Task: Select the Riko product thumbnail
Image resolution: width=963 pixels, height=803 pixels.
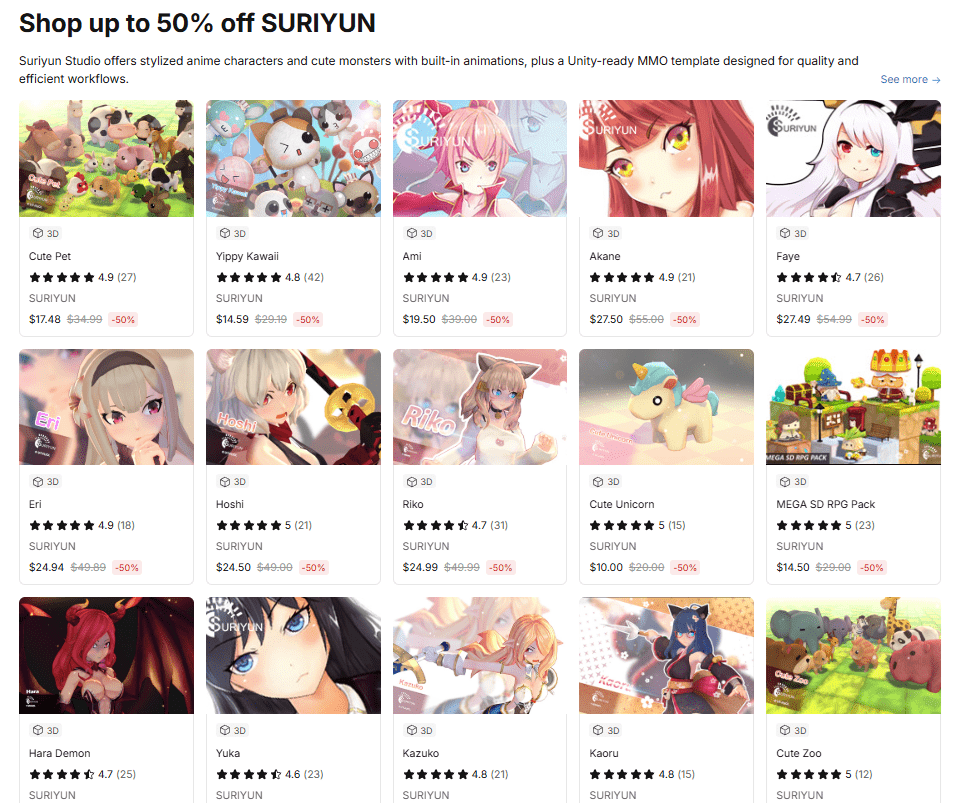Action: pos(480,407)
